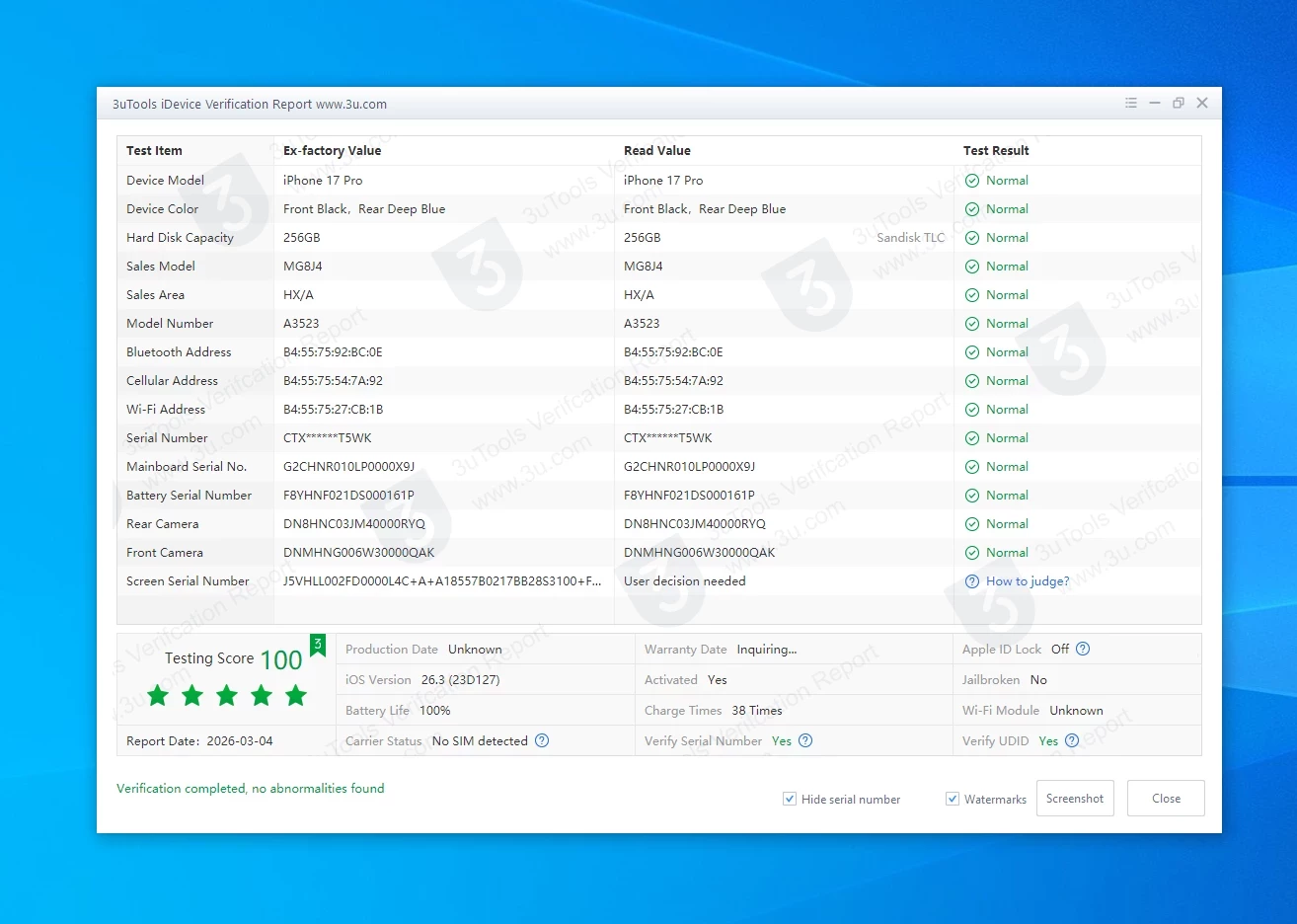1297x924 pixels.
Task: Open the list menu icon in title bar
Action: click(1131, 103)
